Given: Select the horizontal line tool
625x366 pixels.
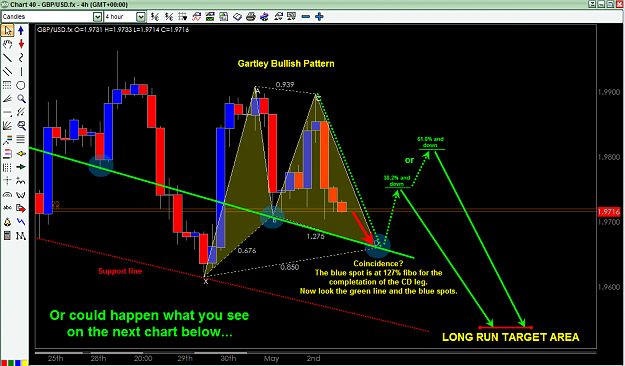Looking at the screenshot, I should tap(8, 112).
